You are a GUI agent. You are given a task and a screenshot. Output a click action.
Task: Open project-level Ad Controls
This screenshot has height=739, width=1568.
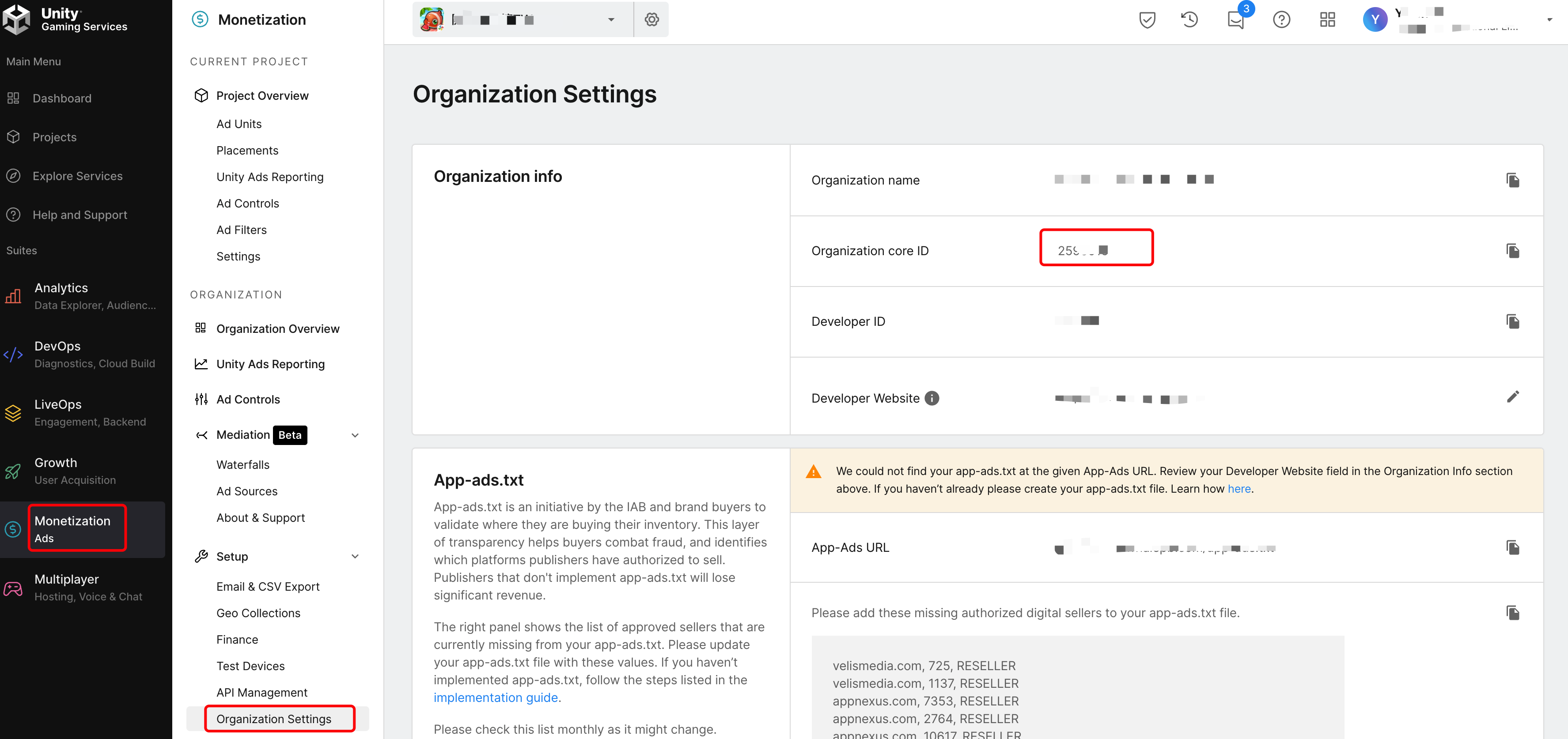tap(248, 204)
